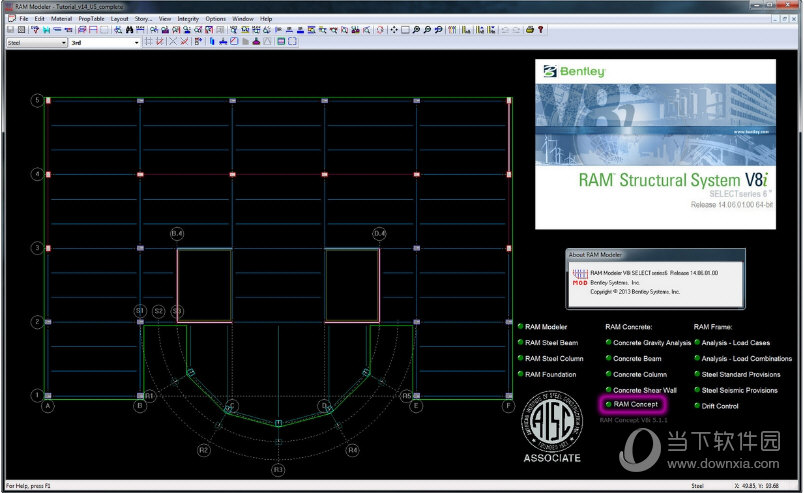This screenshot has height=493, width=804.
Task: Click 'RAM Foundation' text
Action: [550, 374]
